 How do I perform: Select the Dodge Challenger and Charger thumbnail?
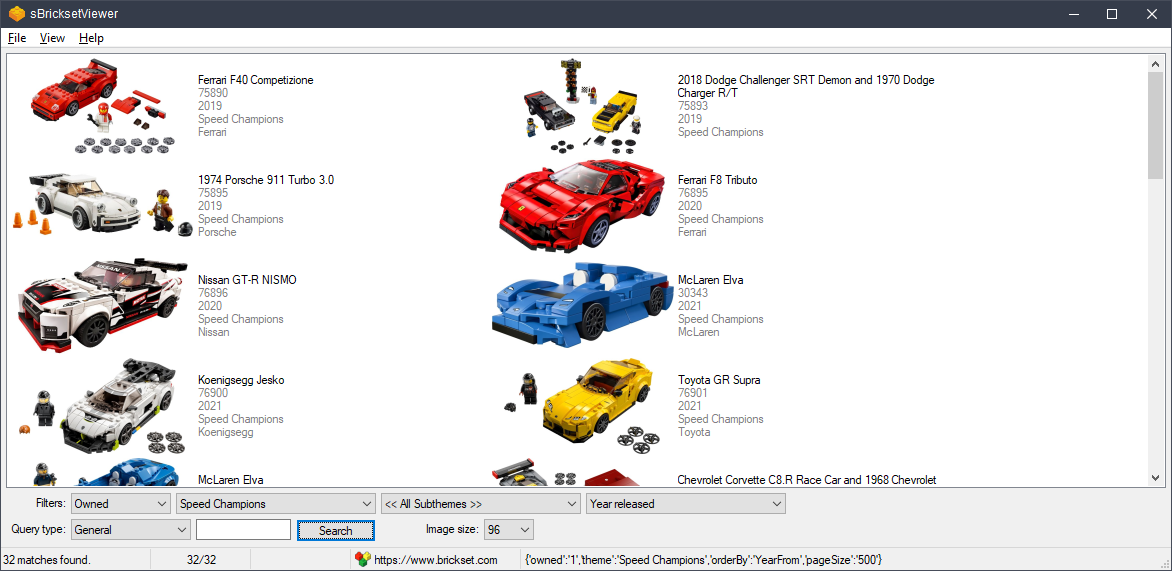pyautogui.click(x=582, y=106)
